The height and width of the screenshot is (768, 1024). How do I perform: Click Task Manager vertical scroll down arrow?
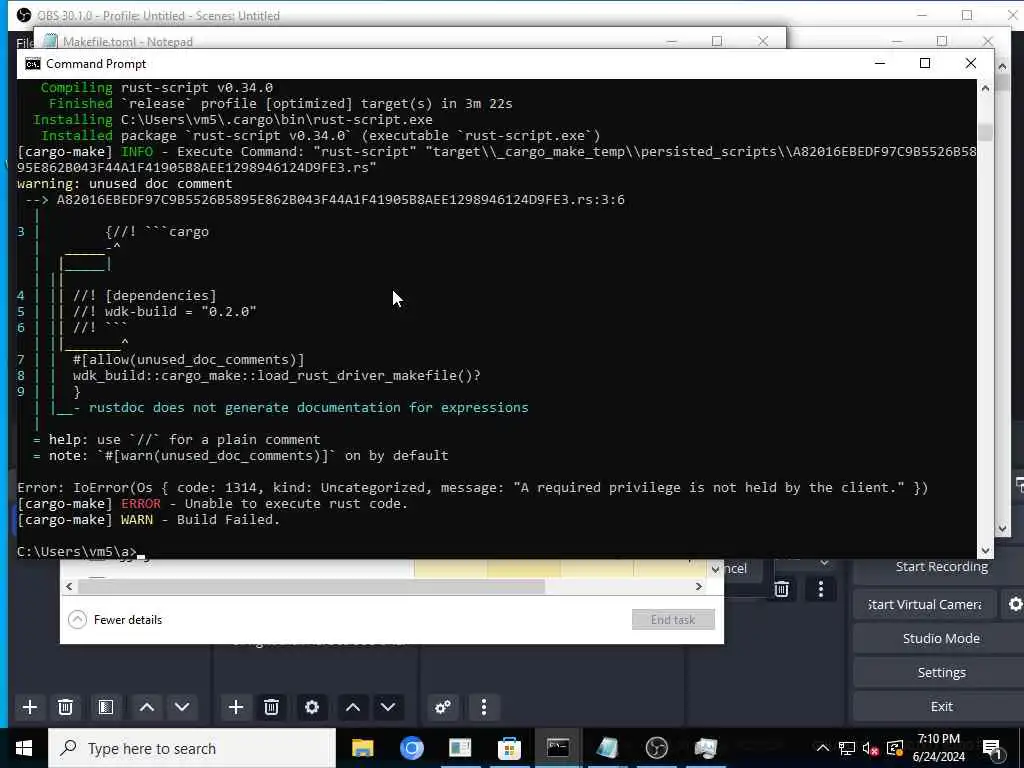(715, 569)
